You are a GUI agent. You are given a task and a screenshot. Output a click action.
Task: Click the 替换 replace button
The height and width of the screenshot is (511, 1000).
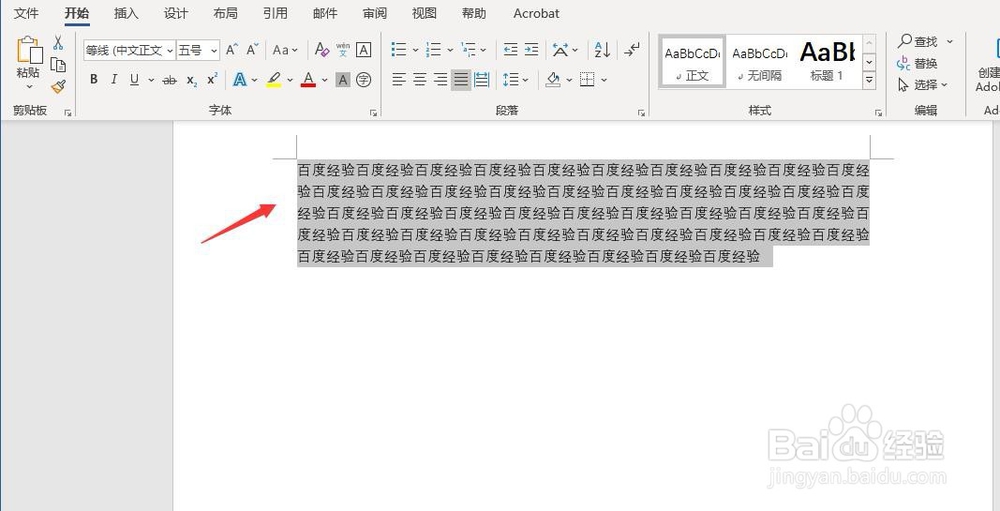pos(917,64)
